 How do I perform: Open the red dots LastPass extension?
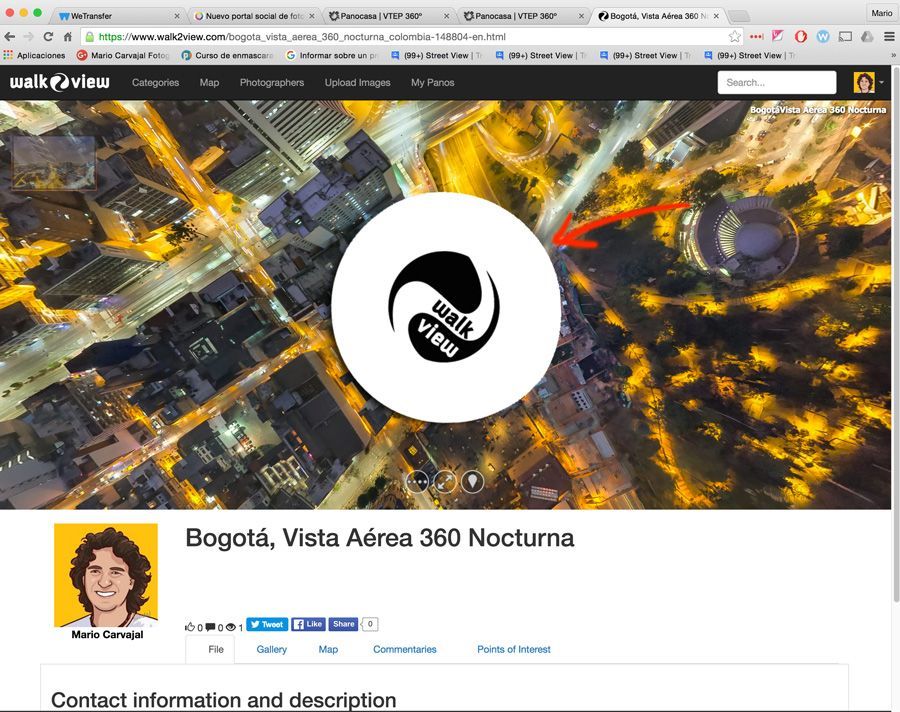[x=757, y=37]
